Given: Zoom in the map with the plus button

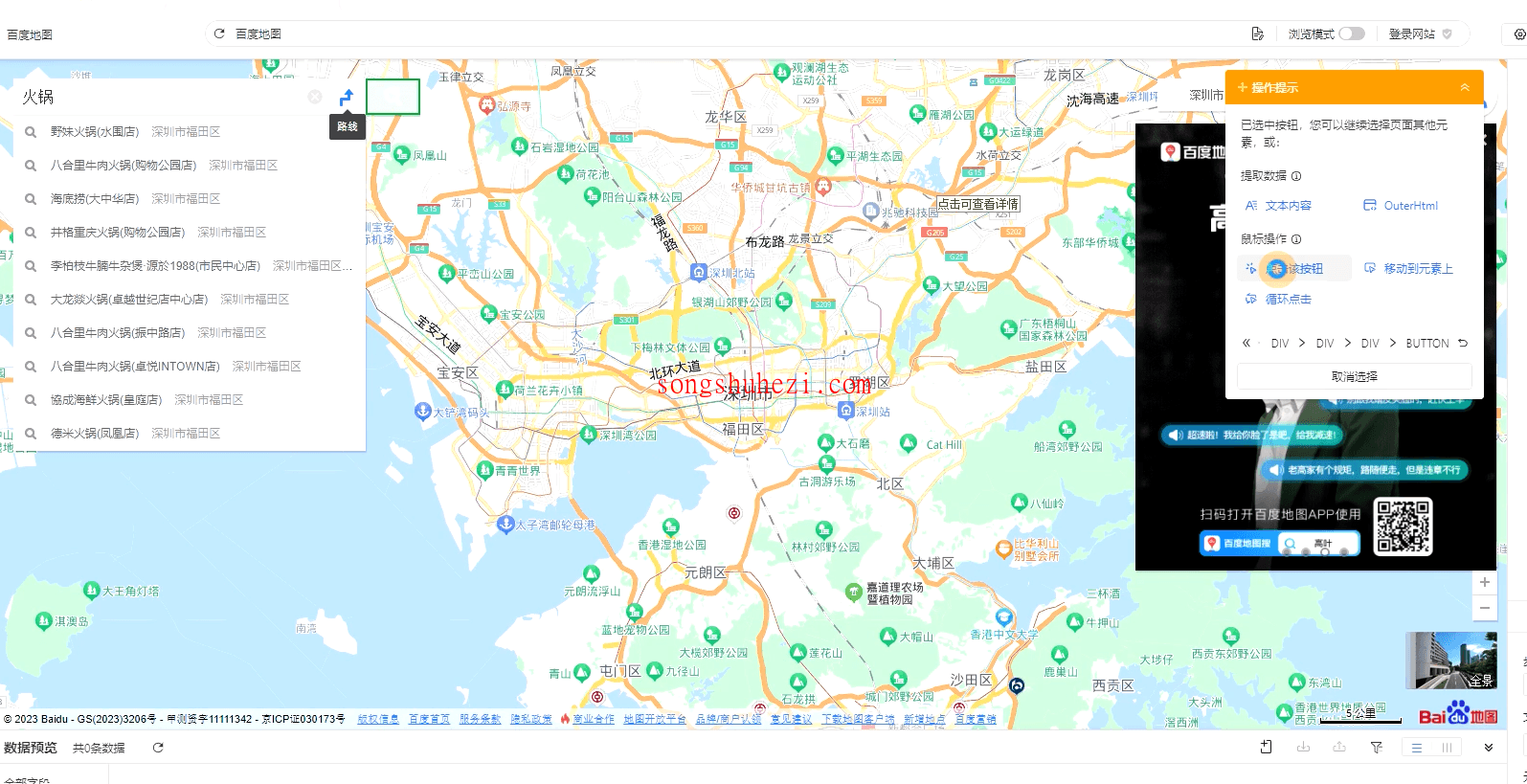Looking at the screenshot, I should 1485,582.
